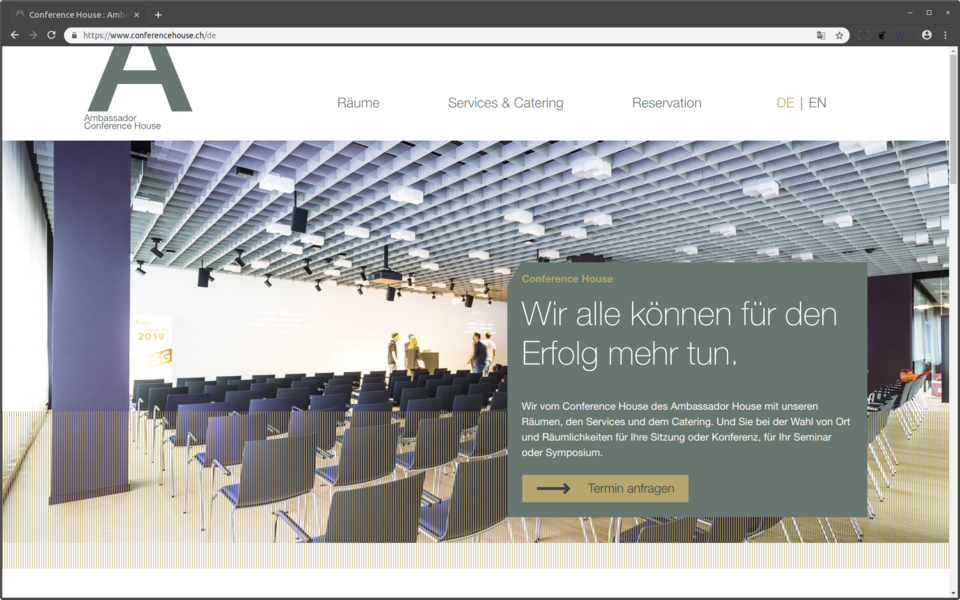The width and height of the screenshot is (960, 600).
Task: Close the browser window
Action: (x=947, y=13)
